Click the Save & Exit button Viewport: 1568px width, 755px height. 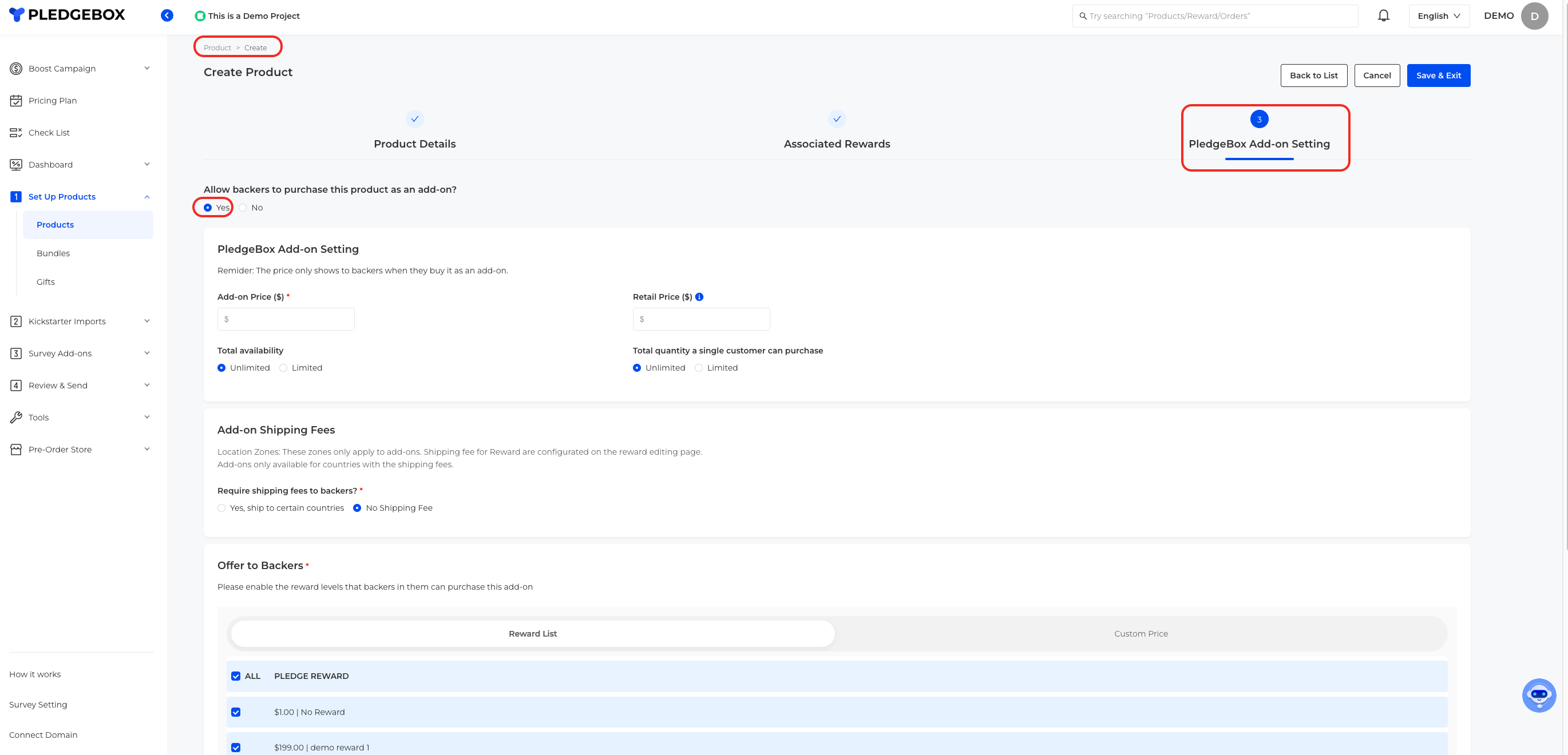coord(1438,75)
